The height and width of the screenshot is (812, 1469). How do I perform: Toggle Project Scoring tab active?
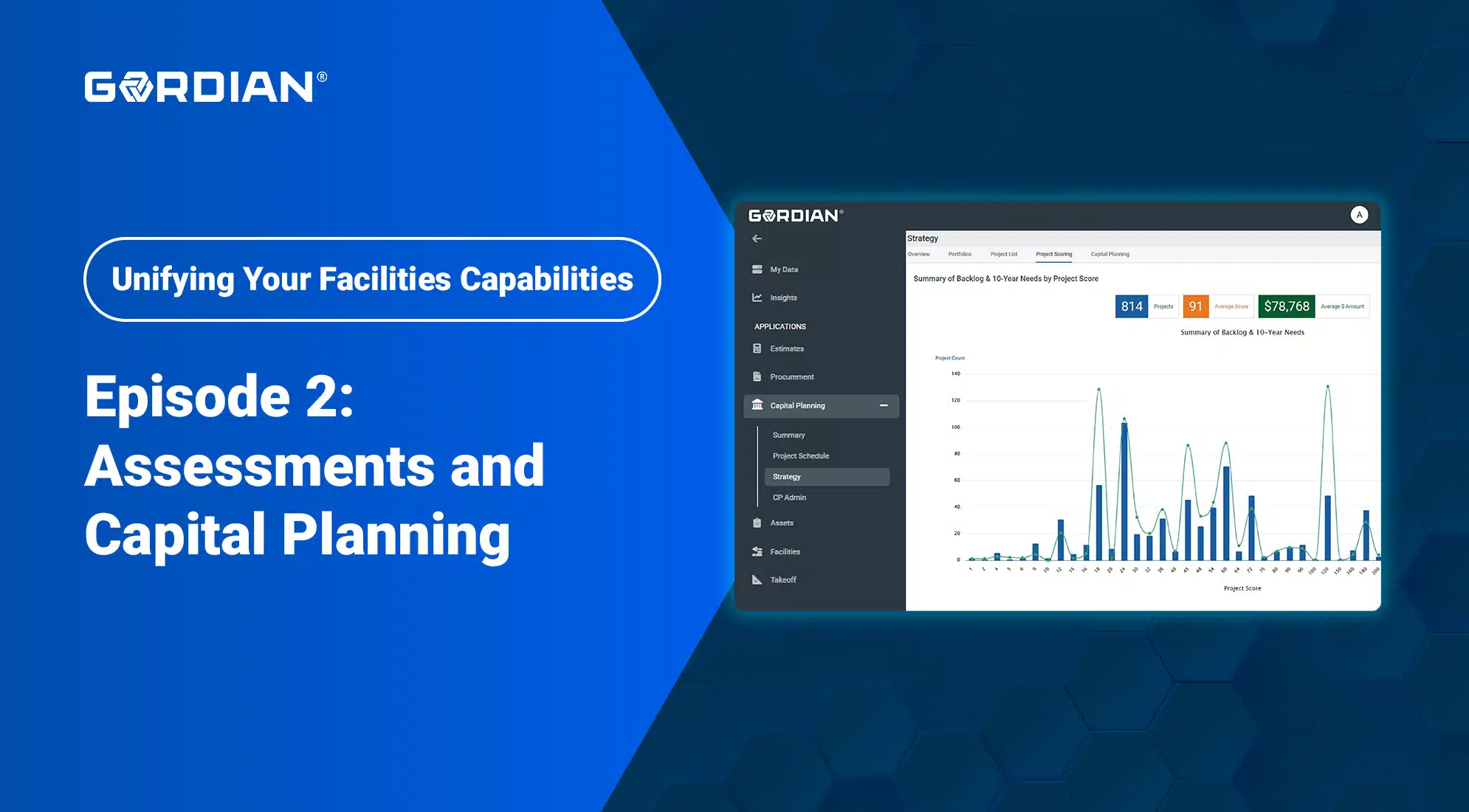1054,254
